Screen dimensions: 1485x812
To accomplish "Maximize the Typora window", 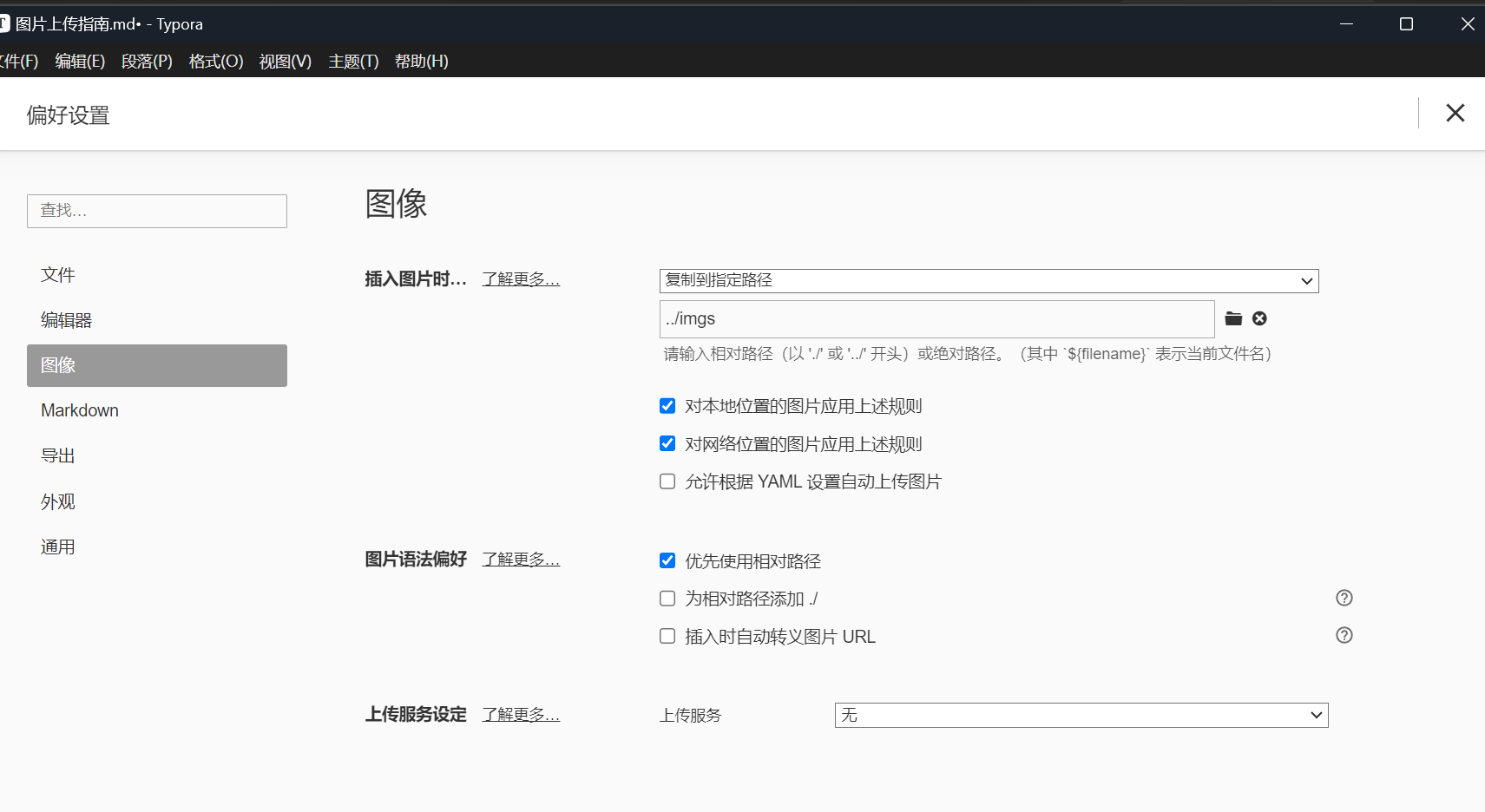I will click(1407, 24).
